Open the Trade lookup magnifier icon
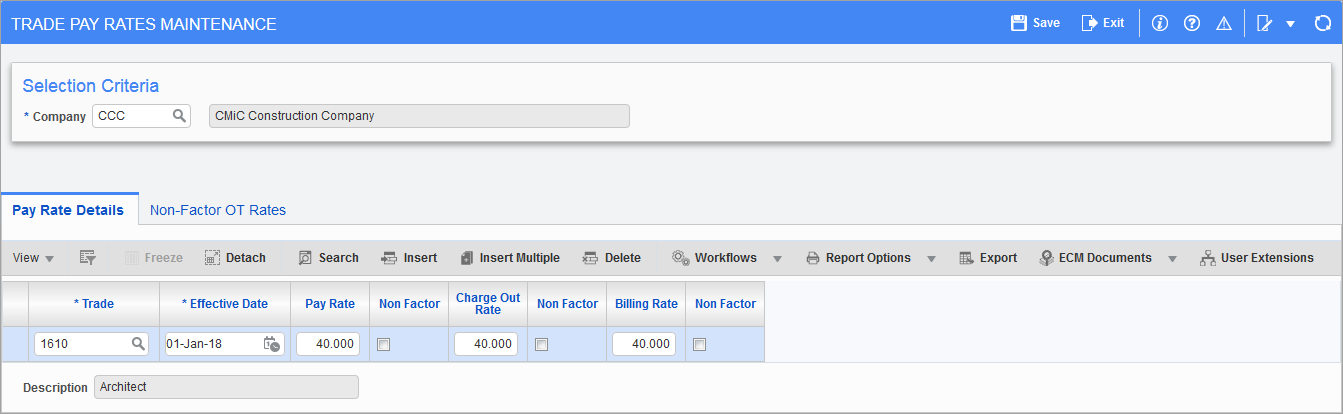 (x=139, y=344)
